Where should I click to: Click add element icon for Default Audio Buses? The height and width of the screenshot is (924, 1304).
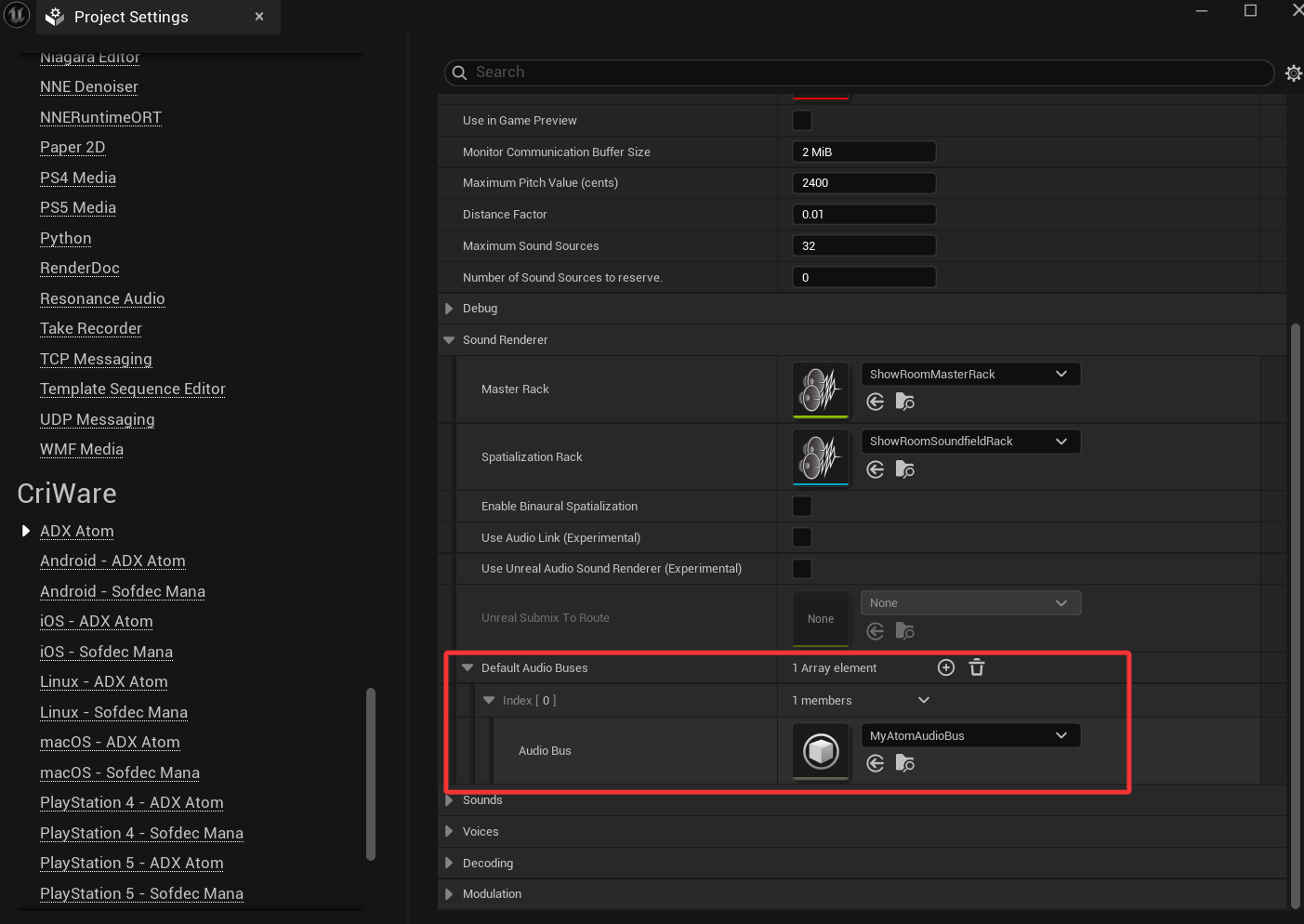point(946,667)
